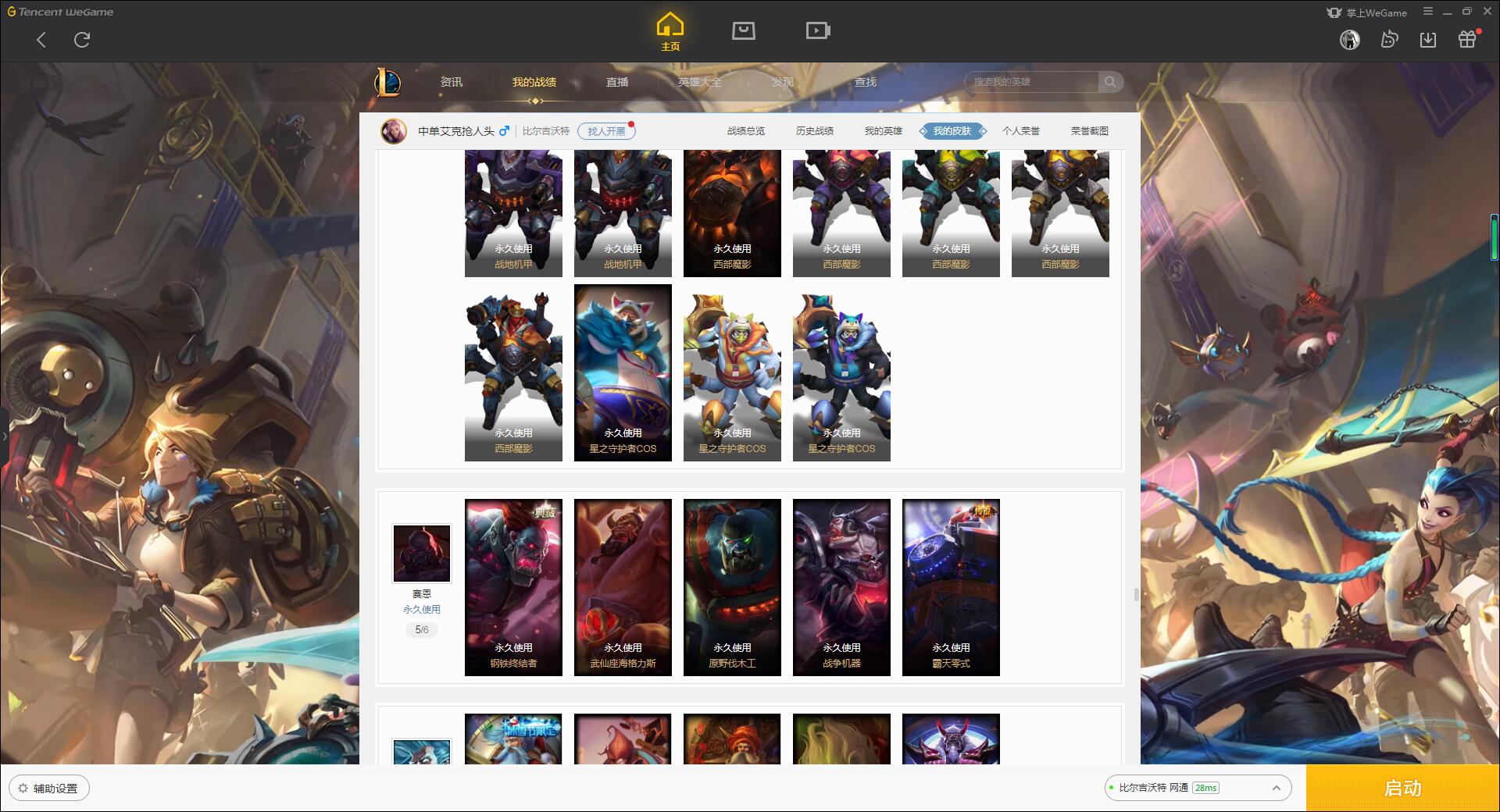Go back using the back arrow
Screen dimensions: 1500x812
(41, 40)
